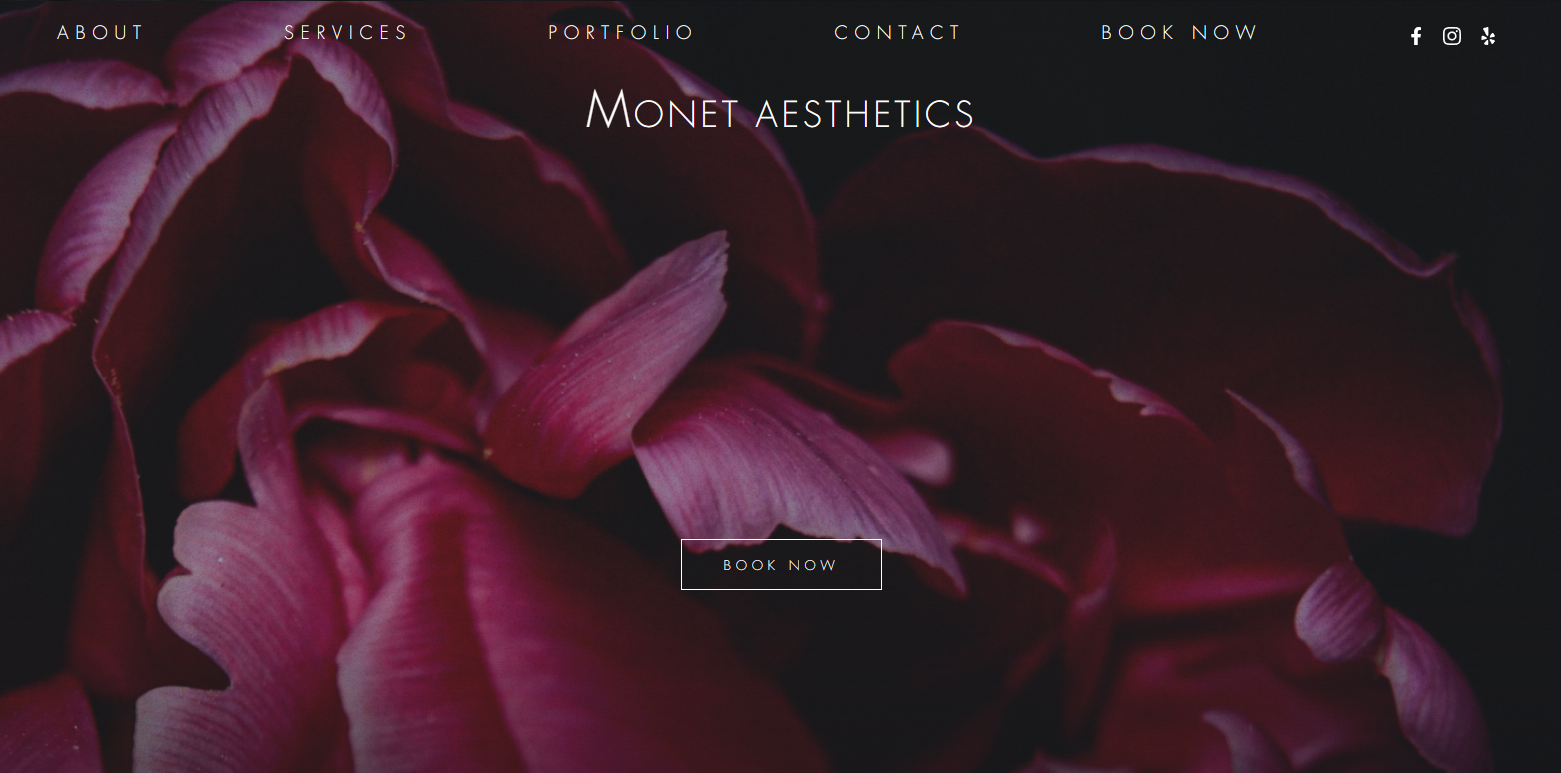Click the outlined Book Now button
Image resolution: width=1561 pixels, height=773 pixels.
[x=781, y=565]
